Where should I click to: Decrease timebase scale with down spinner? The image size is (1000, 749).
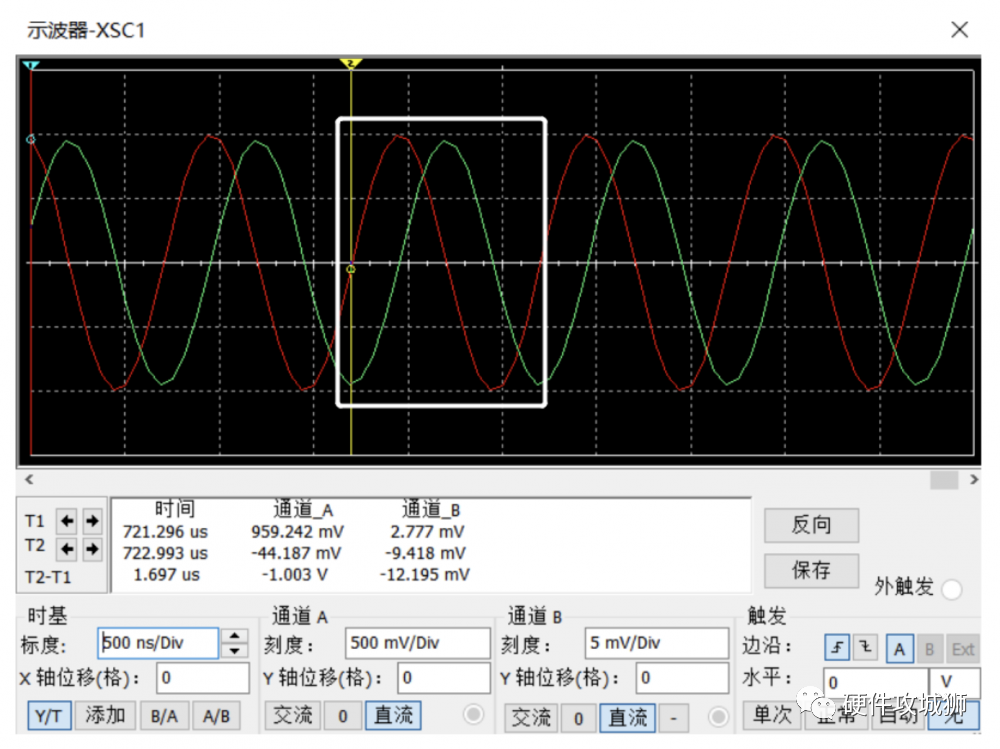click(235, 651)
